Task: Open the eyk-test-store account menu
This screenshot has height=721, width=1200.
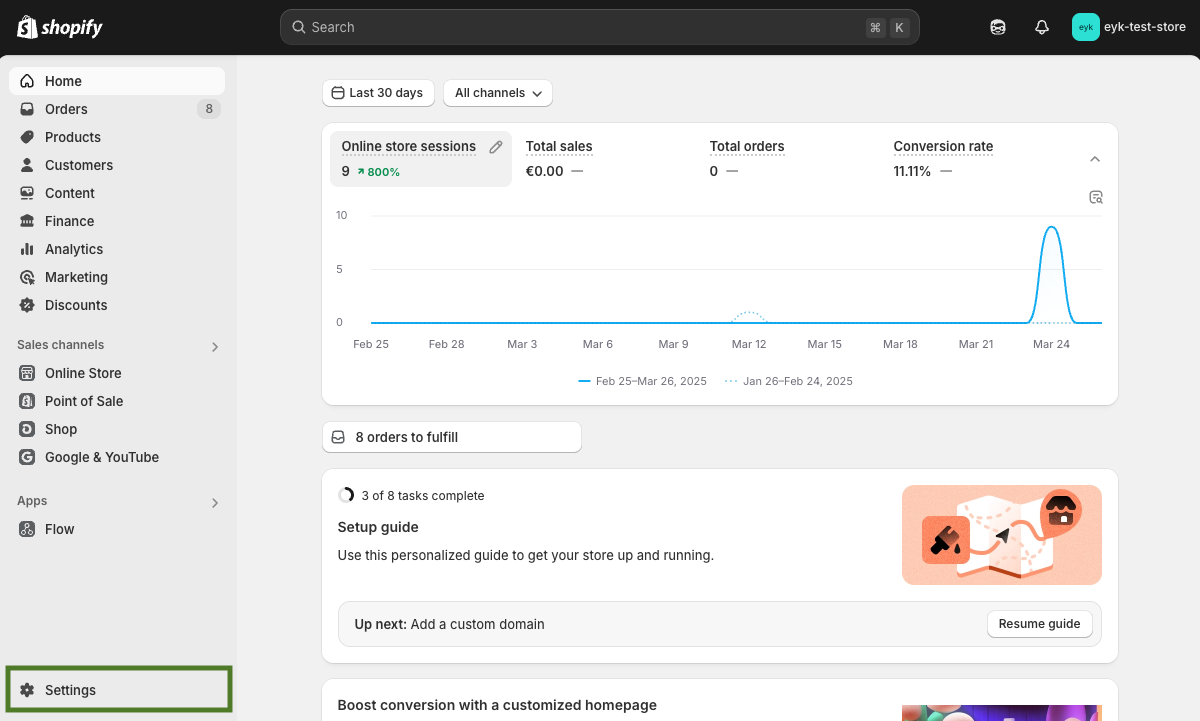Action: 1130,27
